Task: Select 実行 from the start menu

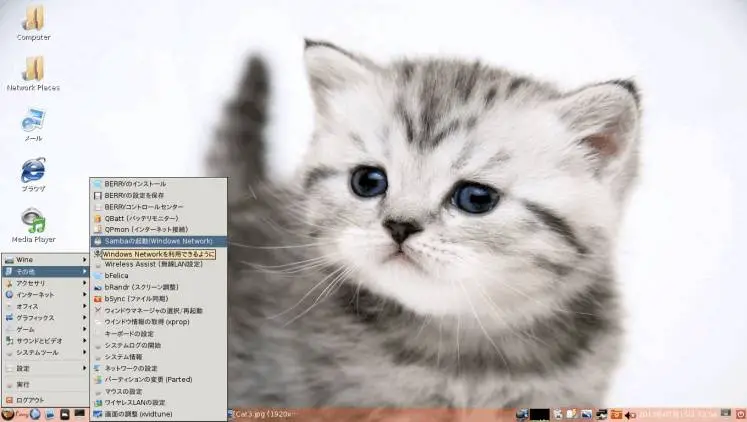Action: 46,384
